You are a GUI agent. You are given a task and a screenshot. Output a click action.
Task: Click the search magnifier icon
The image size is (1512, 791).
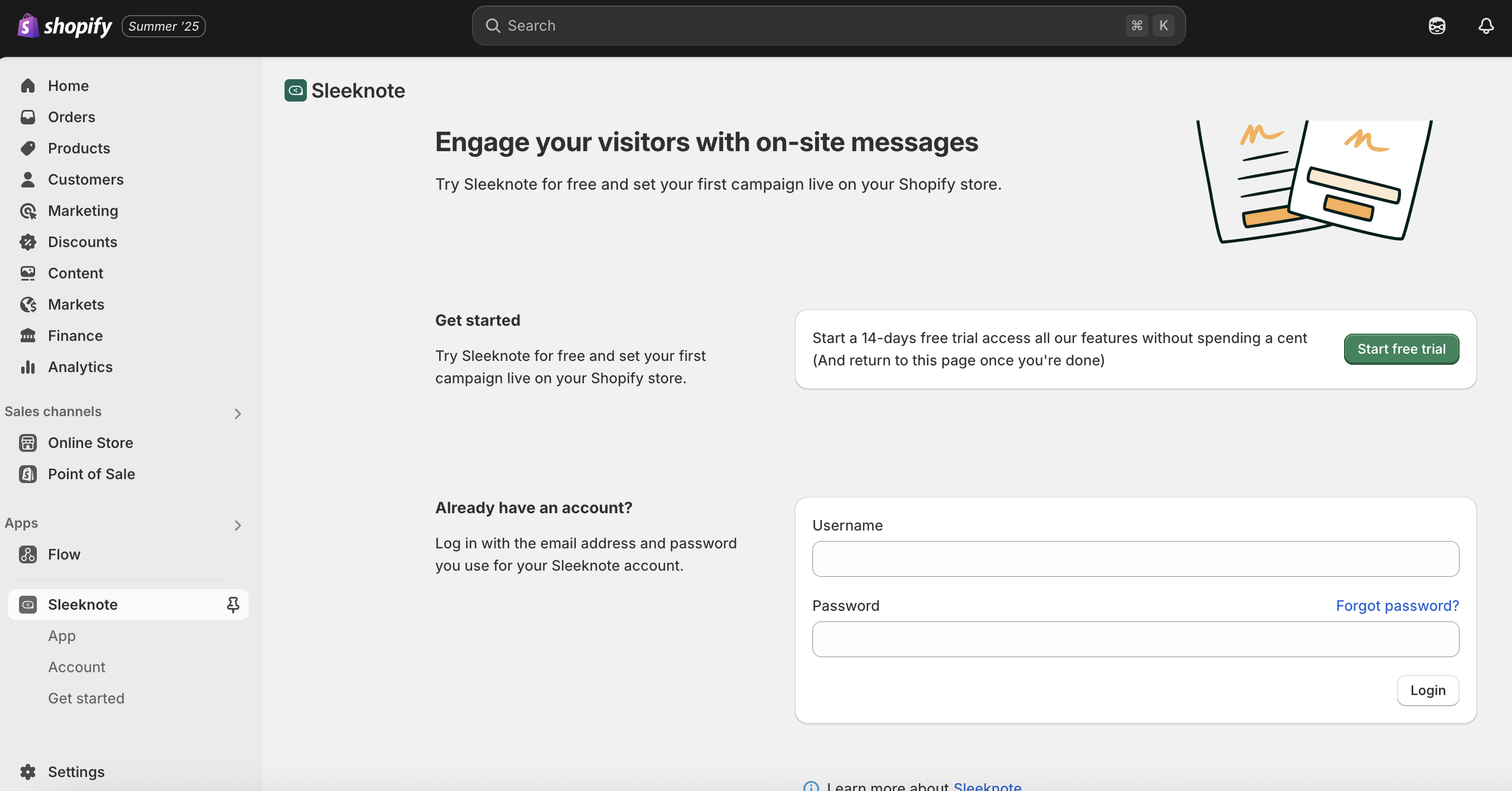493,26
